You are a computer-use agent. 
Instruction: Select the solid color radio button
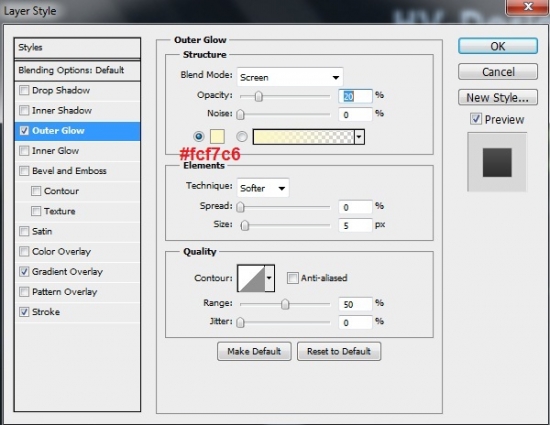(199, 136)
